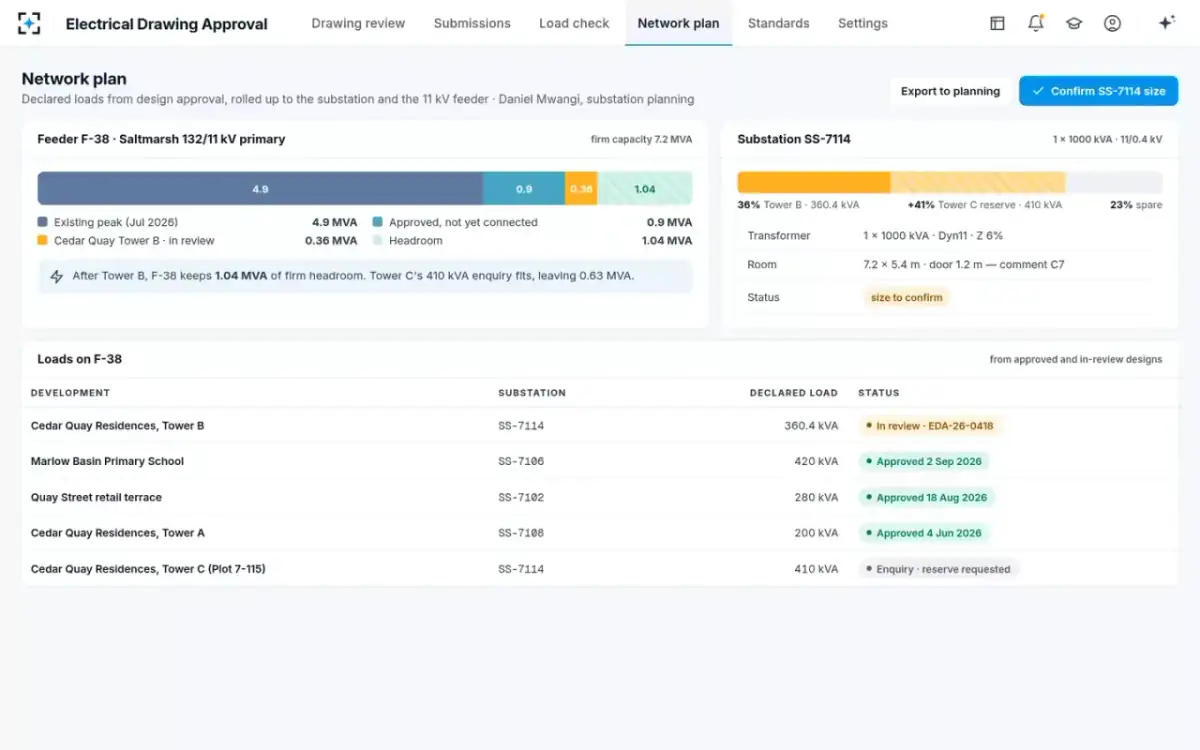
Task: Open the graduation cap learning icon
Action: 1074,23
